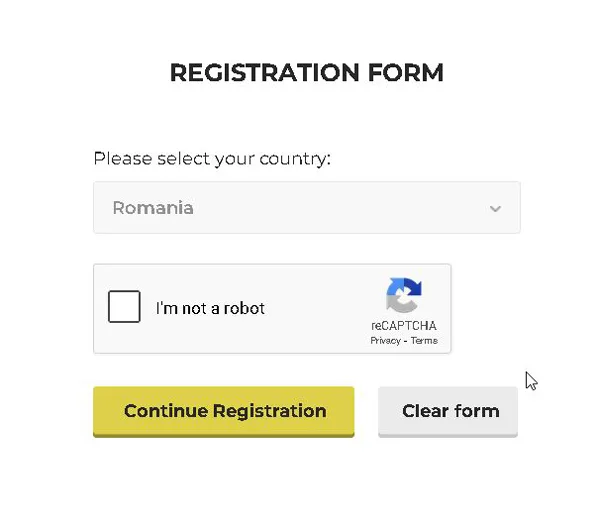Open the reCAPTCHA Terms link
Image resolution: width=600 pixels, height=528 pixels.
(424, 340)
